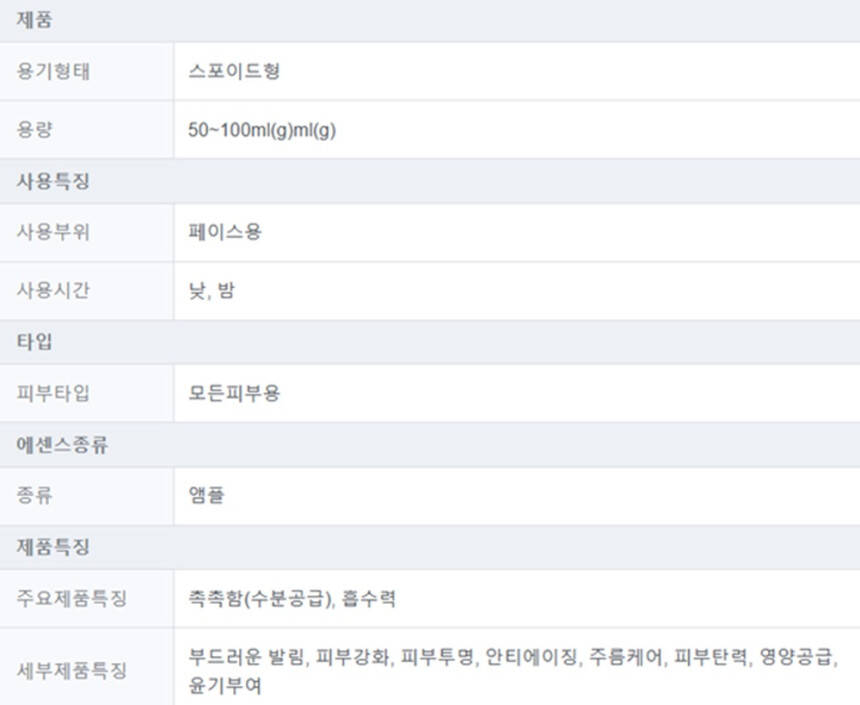860x705 pixels.
Task: Click the 낮, 밤 value text
Action: click(x=212, y=290)
